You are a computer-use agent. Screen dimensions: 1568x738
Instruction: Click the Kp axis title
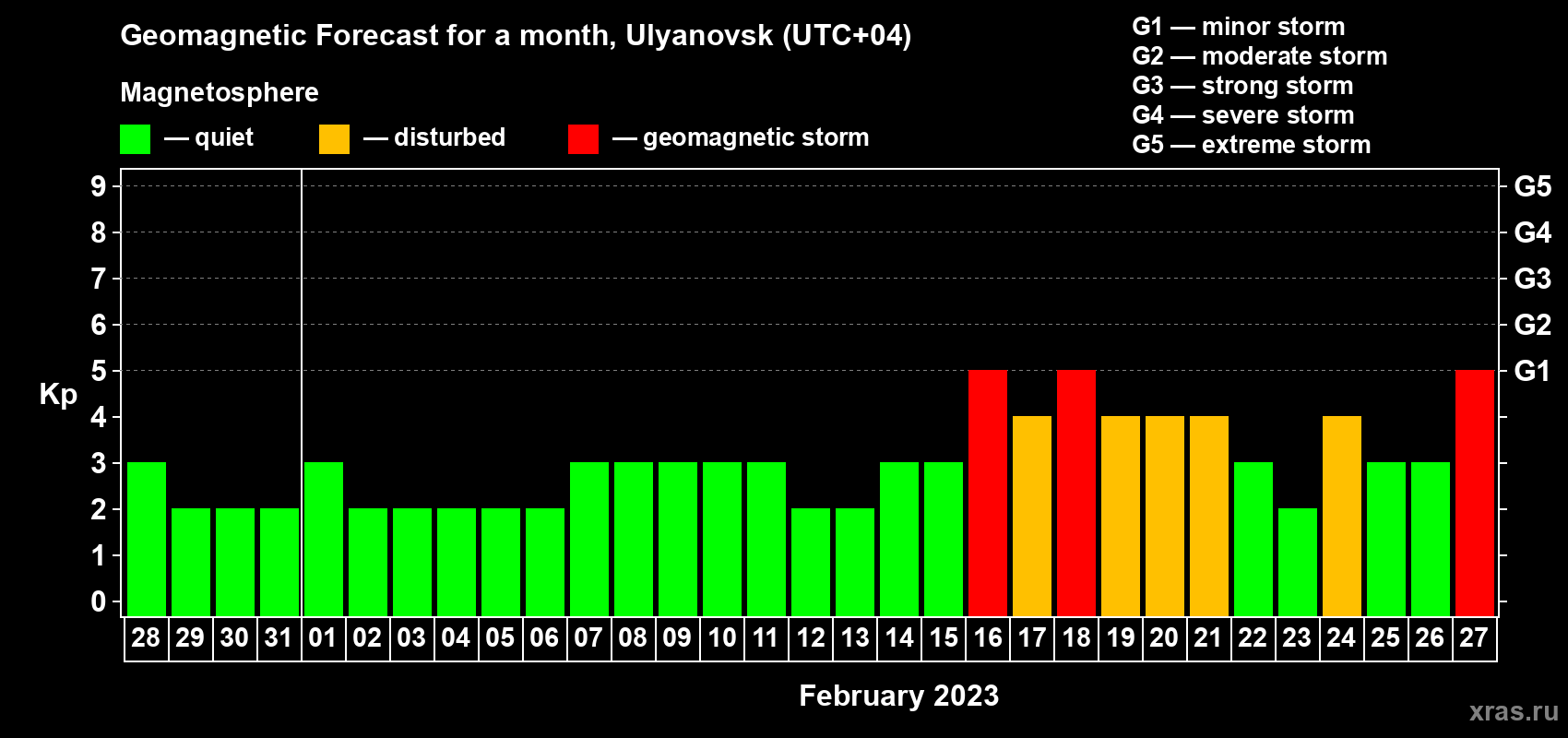(58, 394)
